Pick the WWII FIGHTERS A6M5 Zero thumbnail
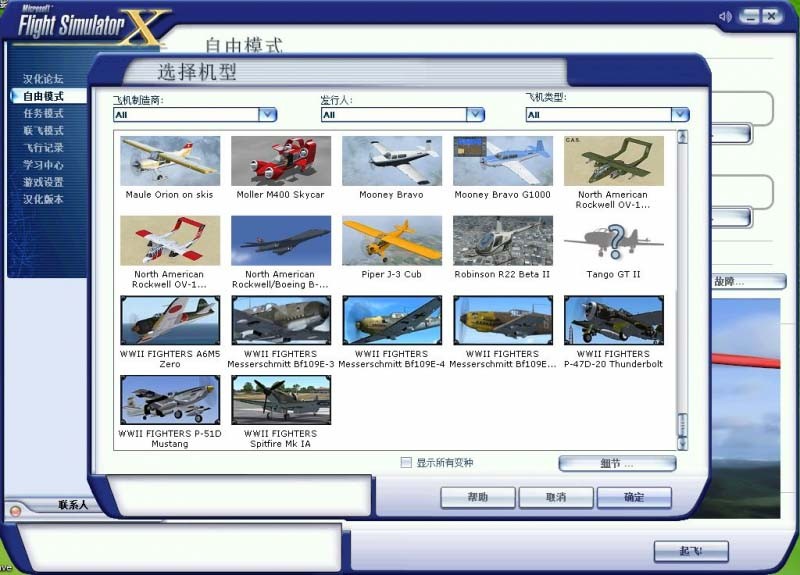Screen dimensions: 800x575 pyautogui.click(x=170, y=320)
